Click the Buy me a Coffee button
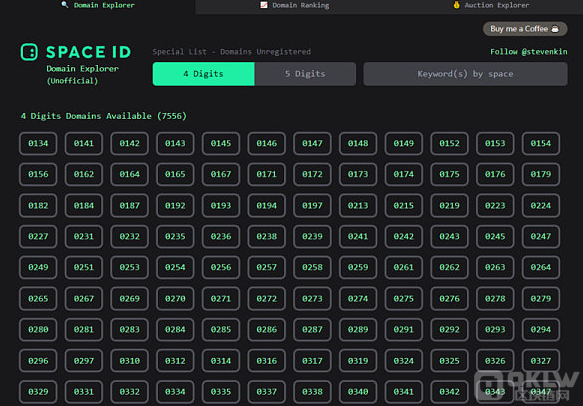The width and height of the screenshot is (583, 406). point(525,29)
